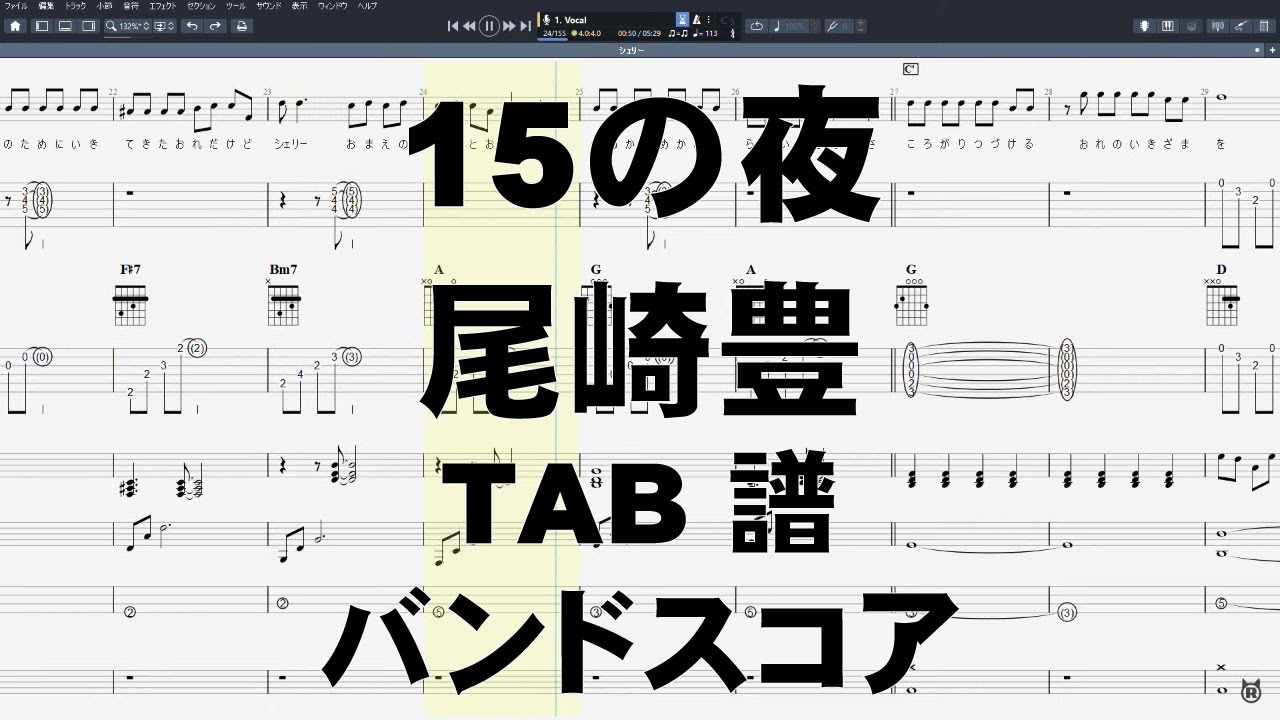
Task: Undo the last action
Action: coord(192,26)
